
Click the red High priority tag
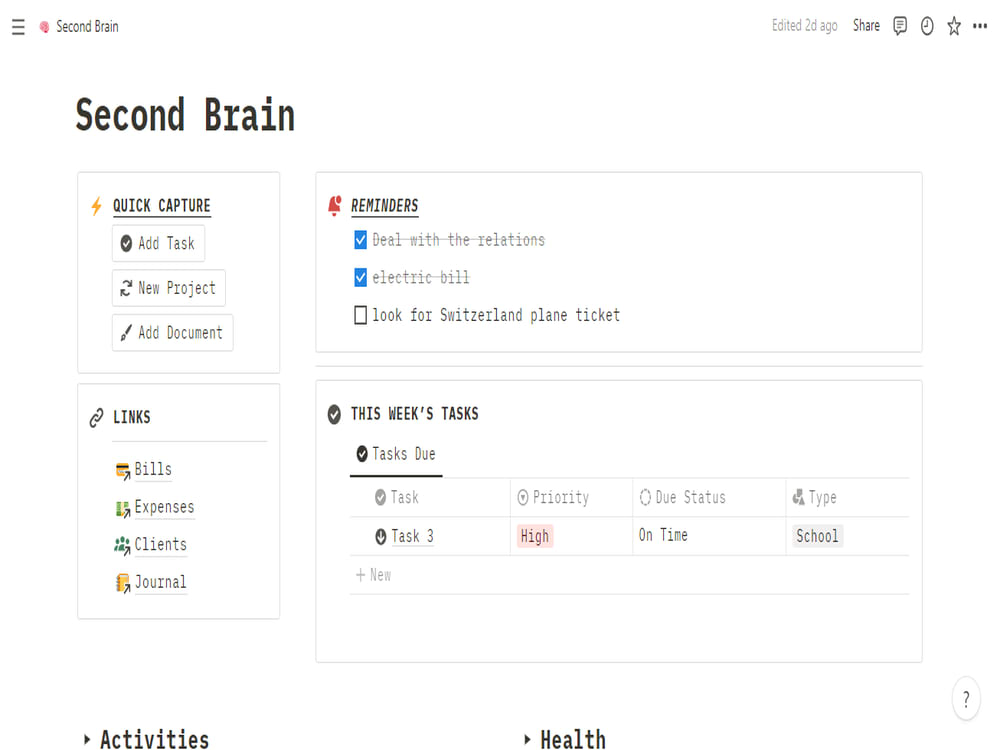[x=535, y=536]
